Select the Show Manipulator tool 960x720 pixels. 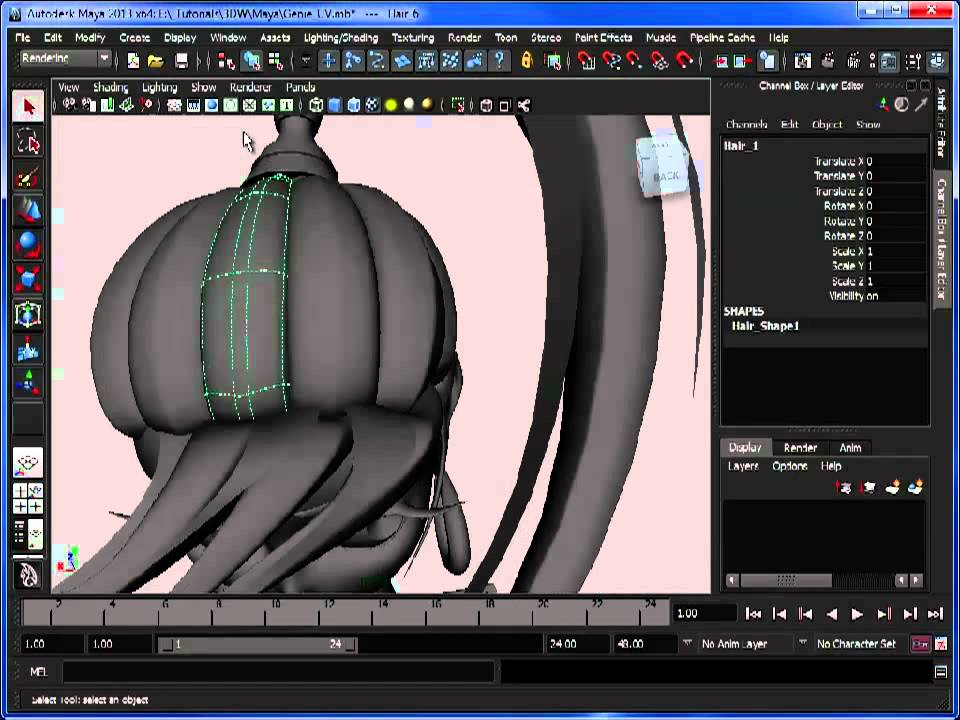pyautogui.click(x=28, y=382)
